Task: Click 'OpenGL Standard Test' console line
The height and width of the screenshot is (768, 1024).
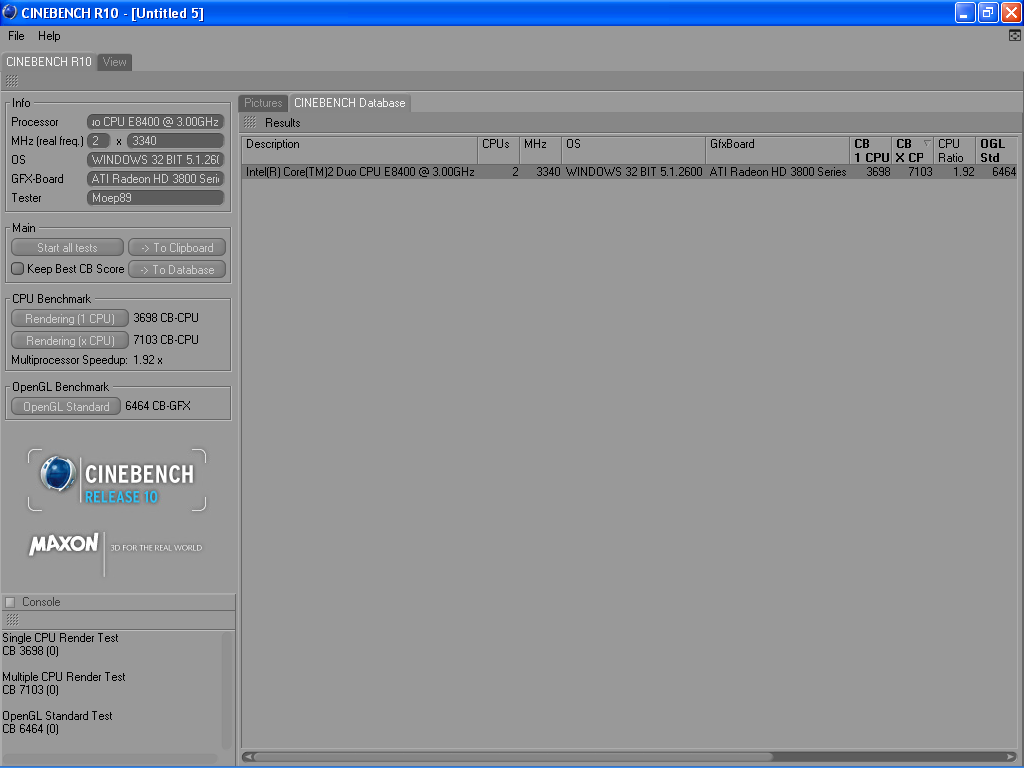Action: [57, 716]
